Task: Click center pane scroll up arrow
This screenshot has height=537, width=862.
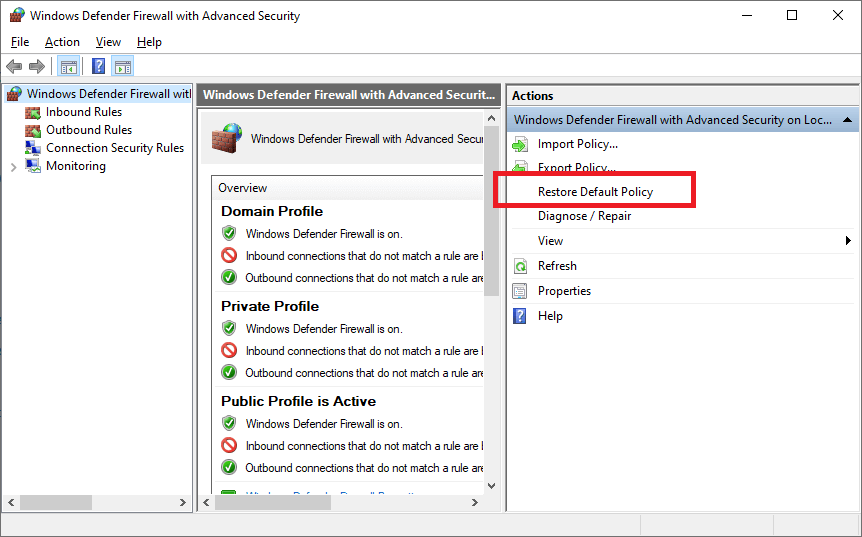Action: (x=491, y=118)
